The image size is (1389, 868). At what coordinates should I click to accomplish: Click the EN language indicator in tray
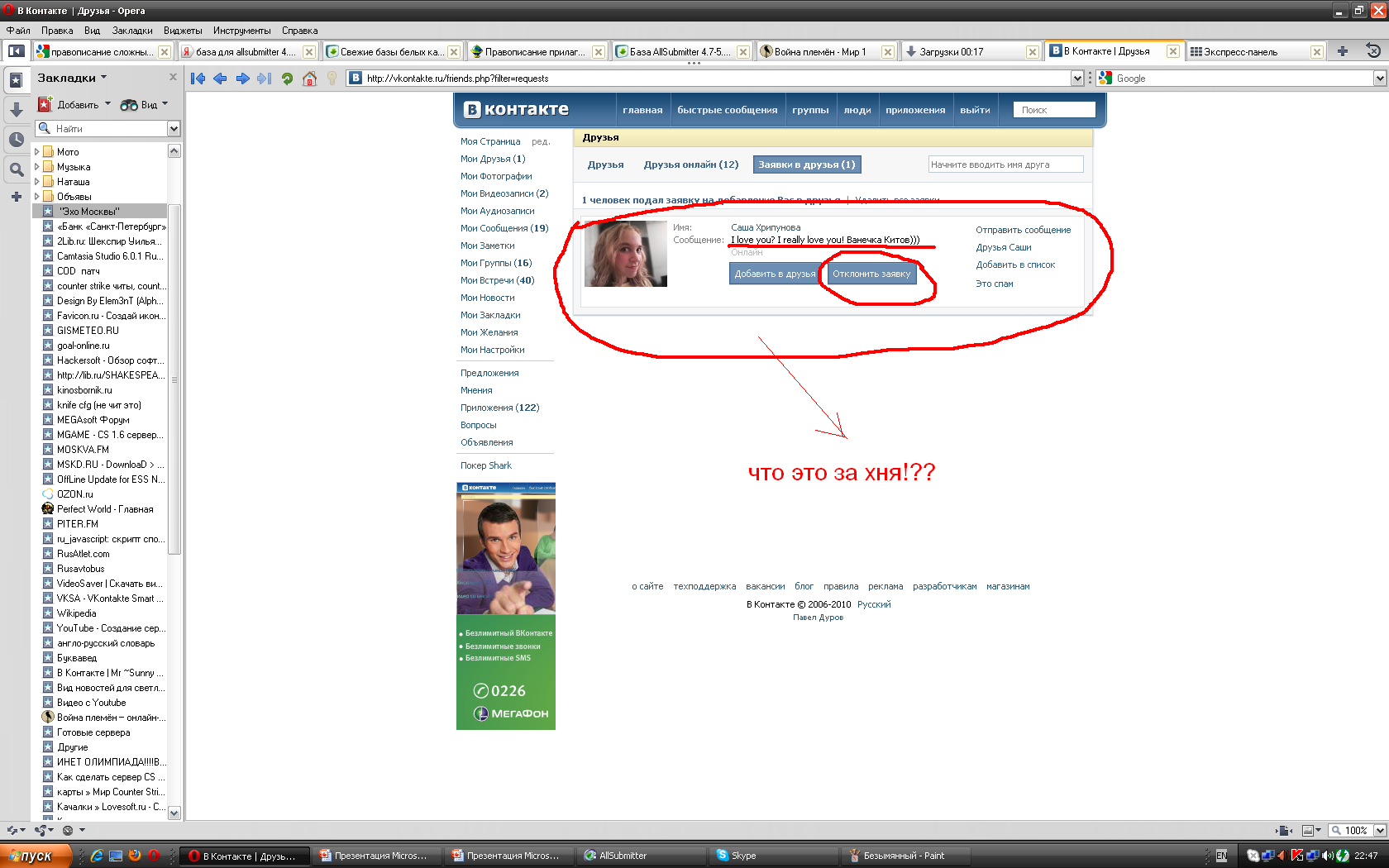(1221, 856)
